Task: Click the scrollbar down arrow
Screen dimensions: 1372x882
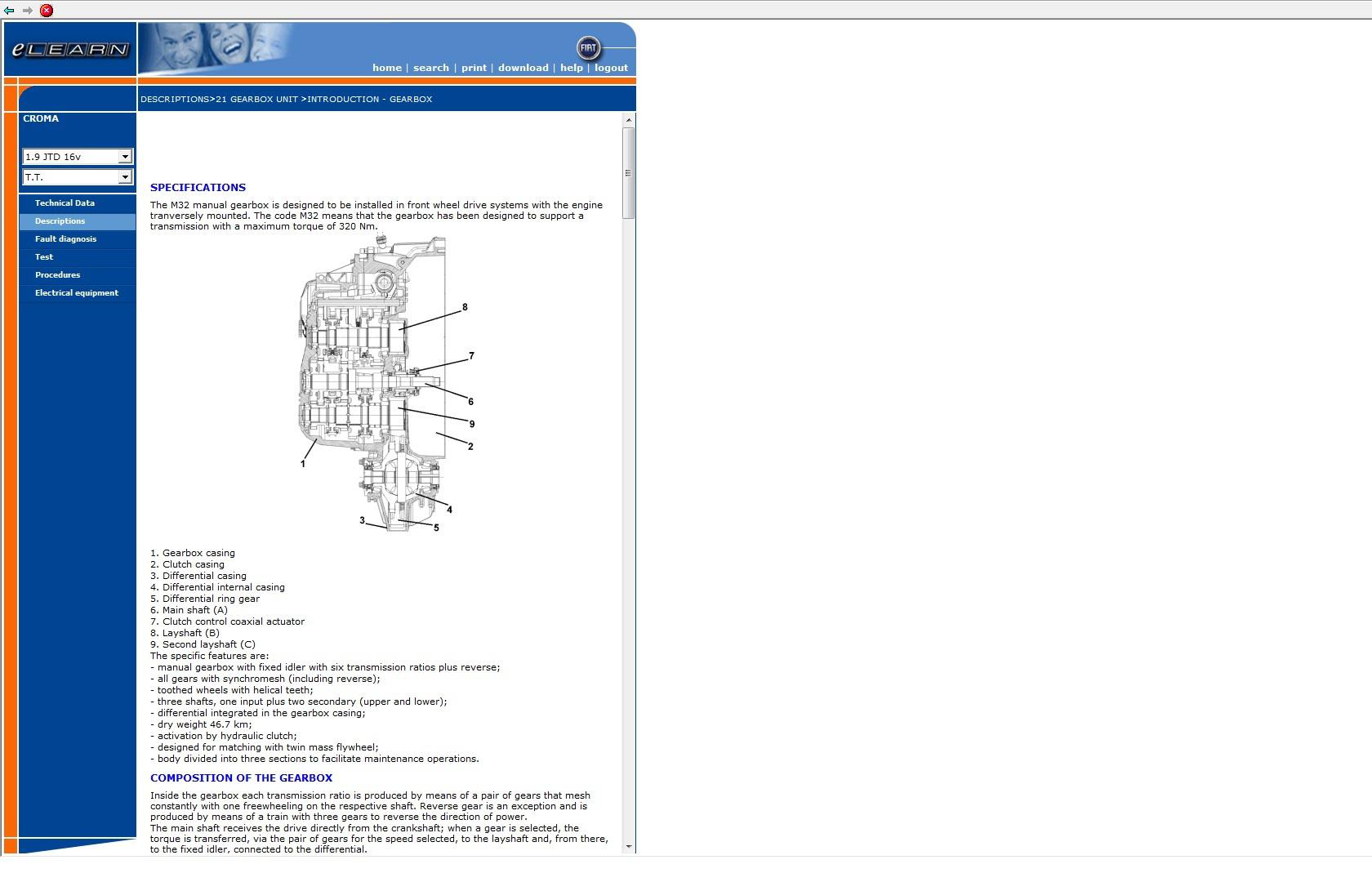Action: tap(628, 847)
